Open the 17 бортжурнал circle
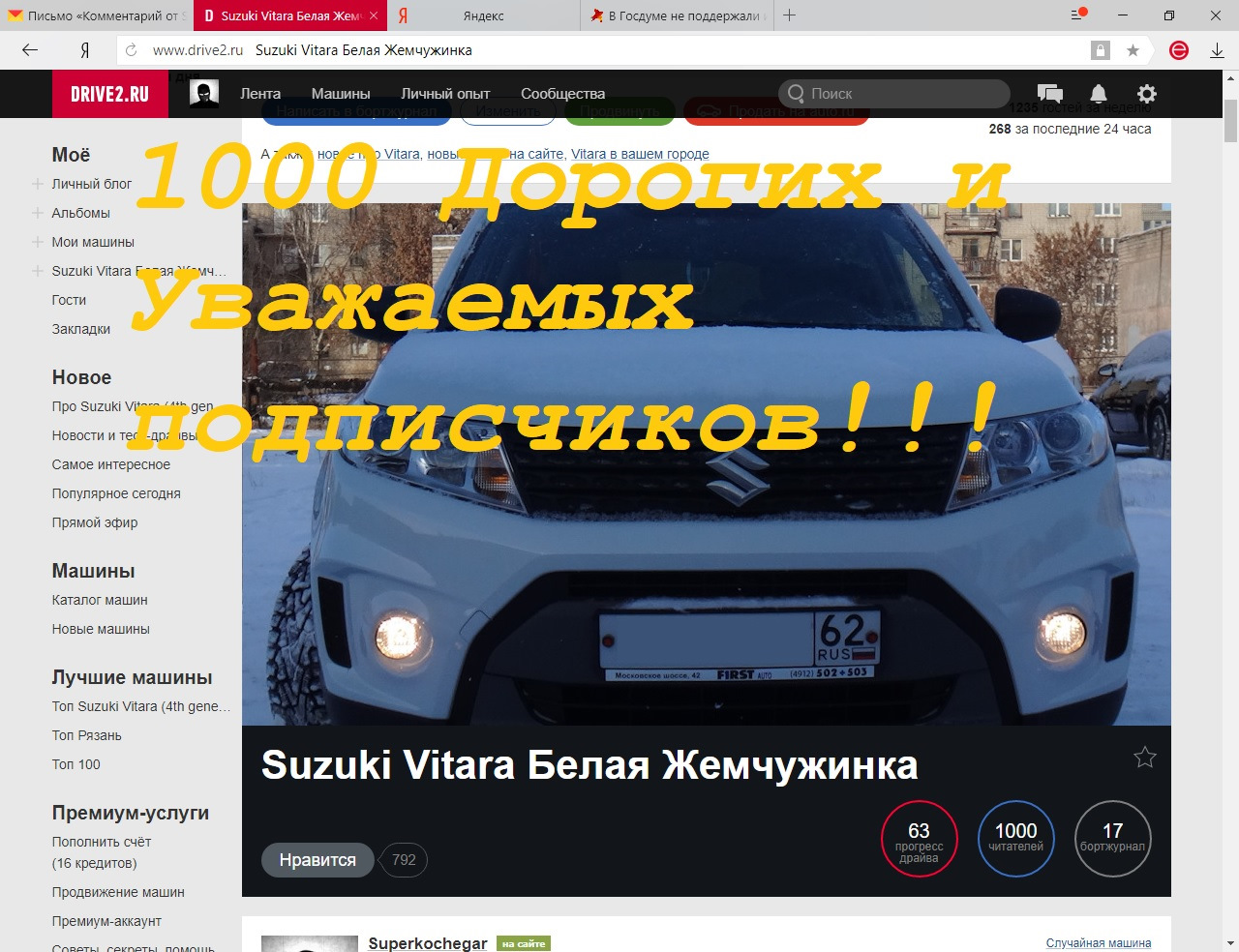Viewport: 1239px width, 952px height. coord(1113,839)
